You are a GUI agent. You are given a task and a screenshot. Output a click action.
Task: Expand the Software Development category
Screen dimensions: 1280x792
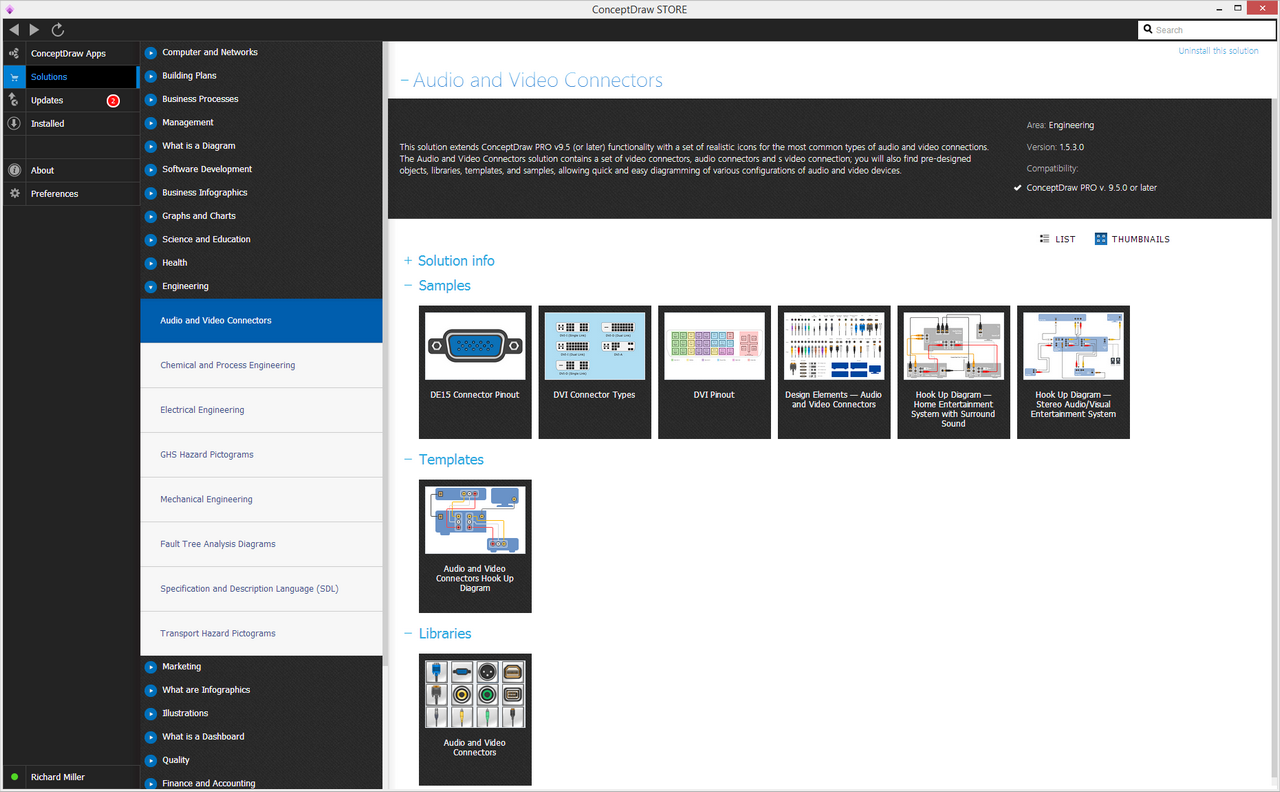(151, 169)
